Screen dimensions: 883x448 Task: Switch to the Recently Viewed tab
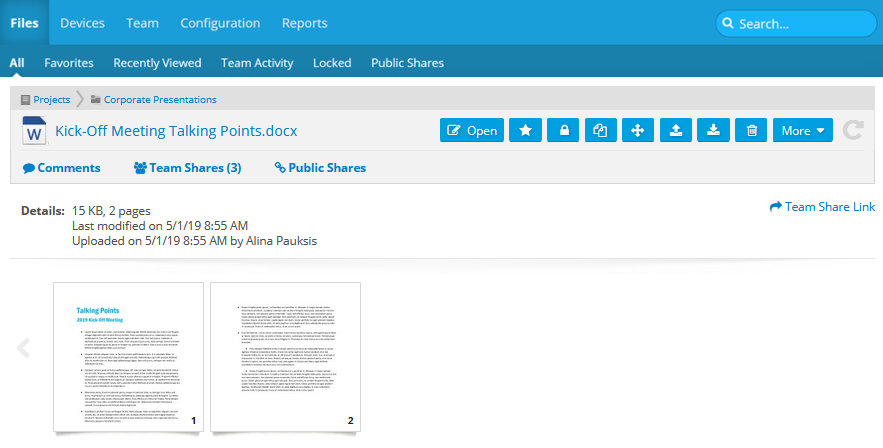tap(157, 63)
